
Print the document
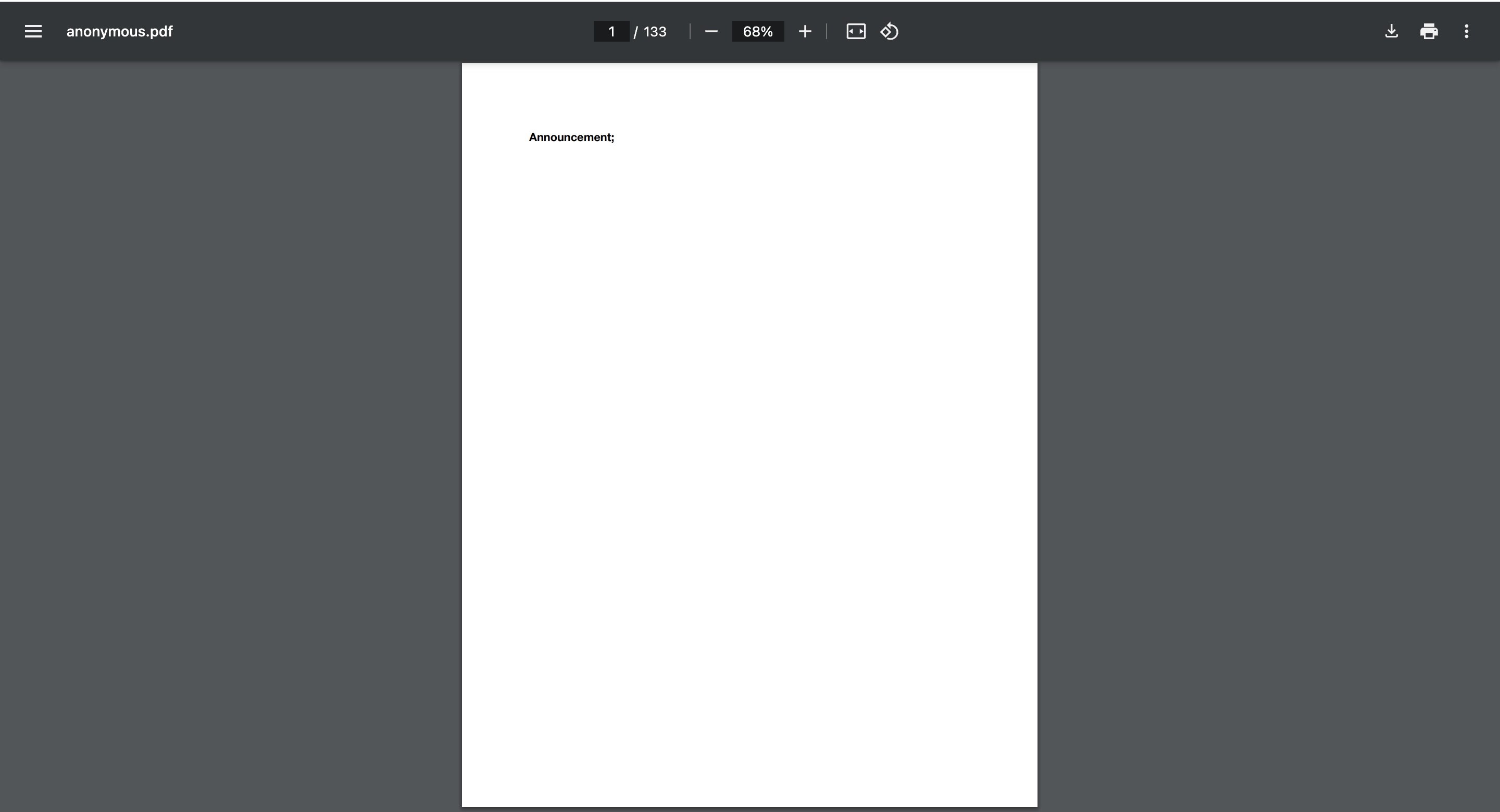point(1429,31)
